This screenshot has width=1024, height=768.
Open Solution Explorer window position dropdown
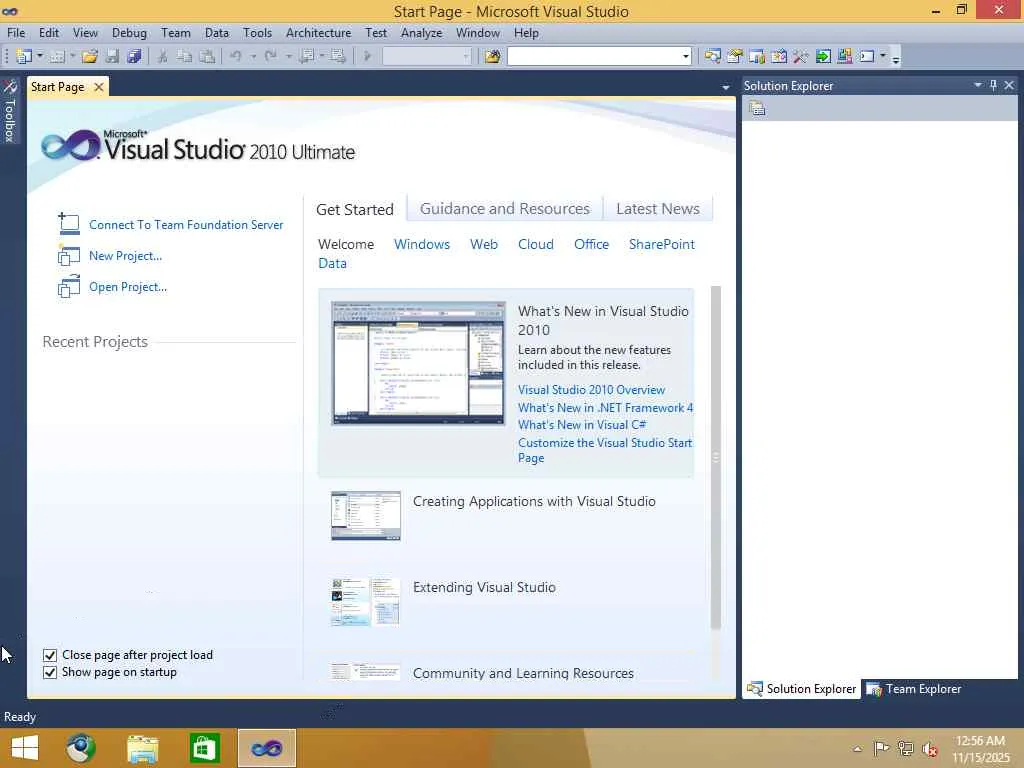pos(978,86)
